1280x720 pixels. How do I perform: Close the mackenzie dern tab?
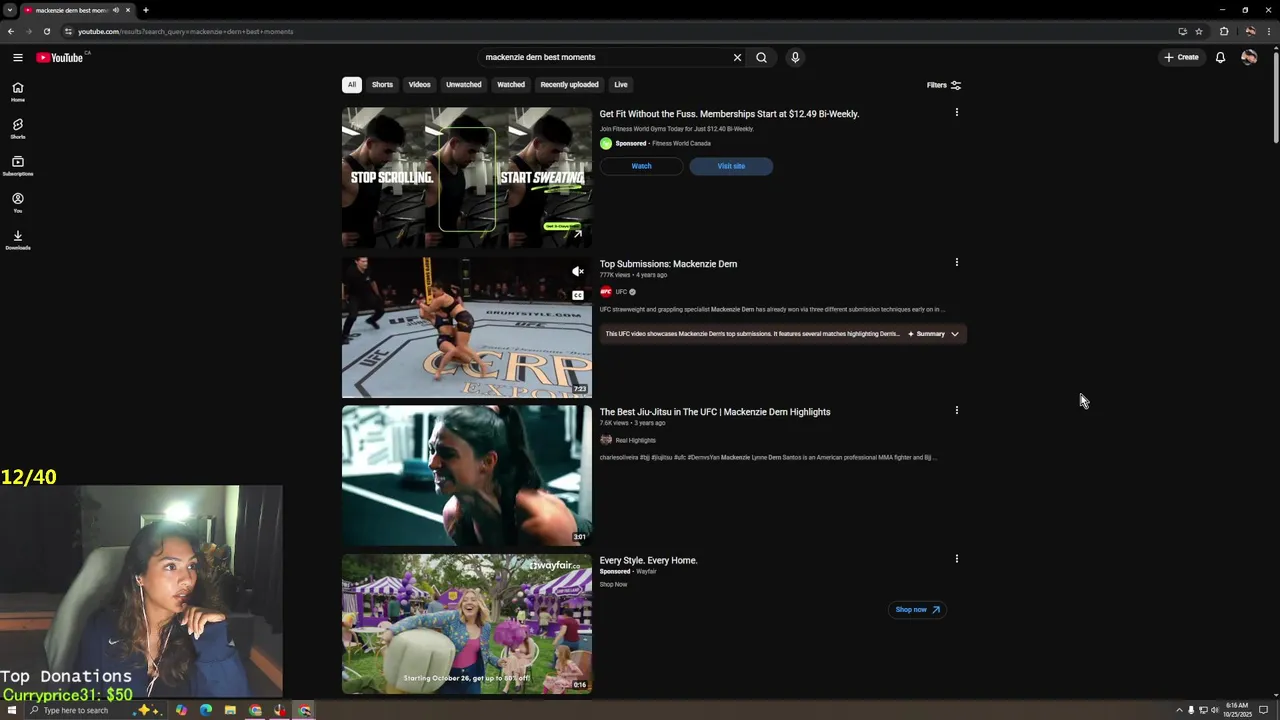pos(127,10)
